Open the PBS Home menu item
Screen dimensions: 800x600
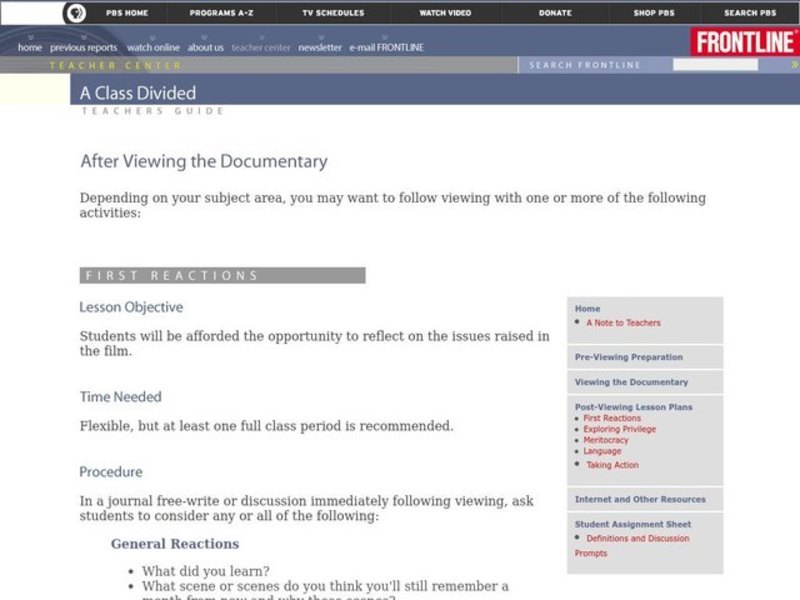(x=126, y=13)
